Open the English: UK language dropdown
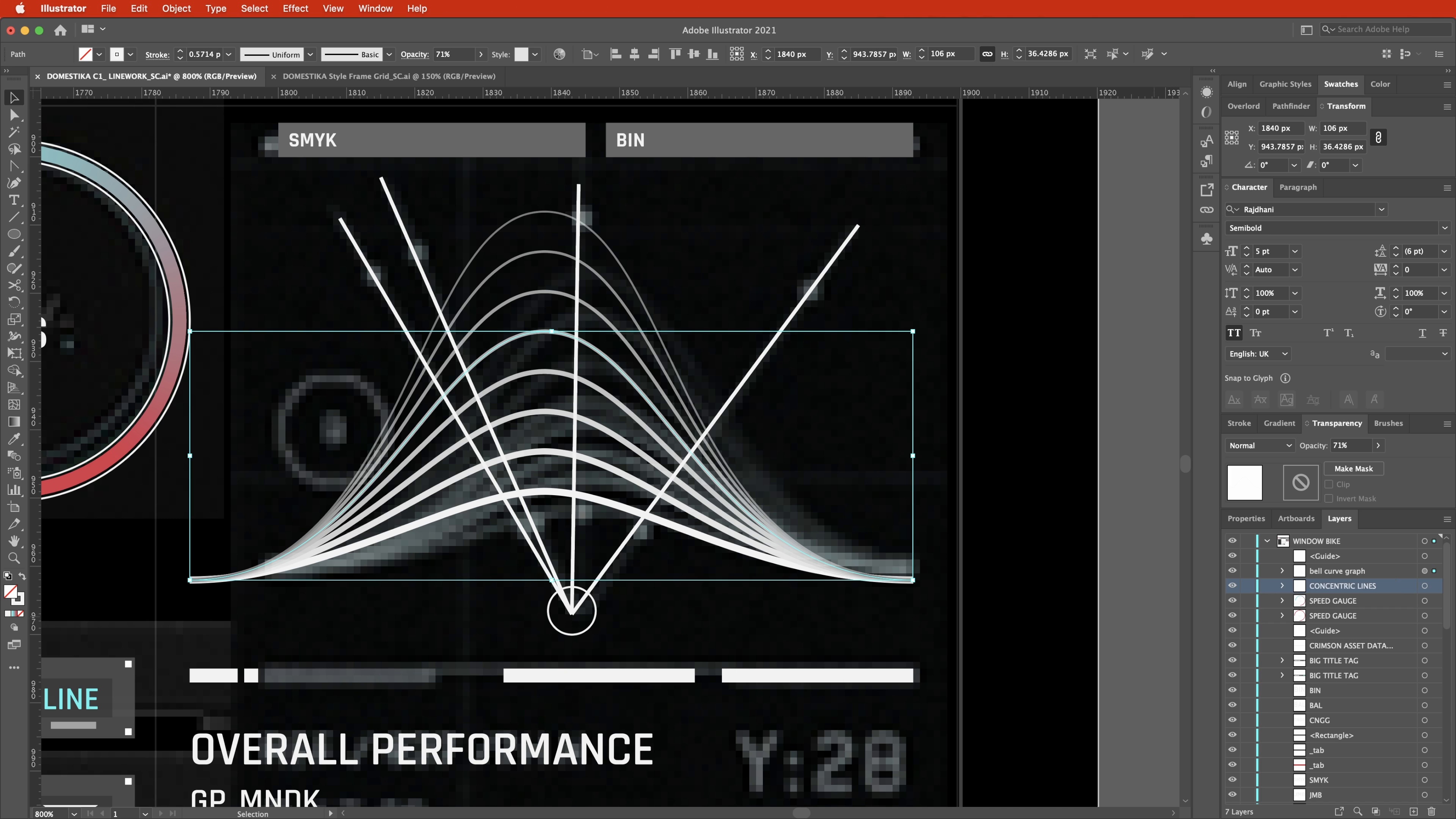This screenshot has height=819, width=1456. click(1258, 354)
